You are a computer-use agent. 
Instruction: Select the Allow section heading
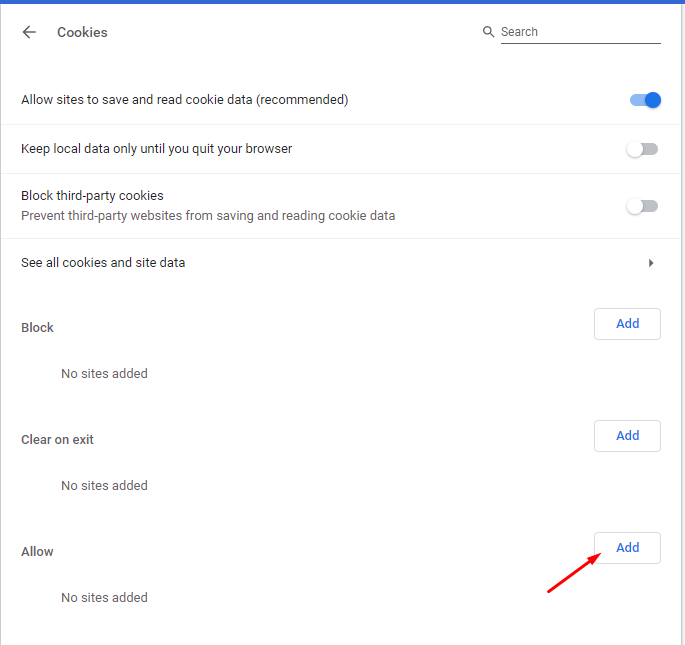tap(38, 552)
